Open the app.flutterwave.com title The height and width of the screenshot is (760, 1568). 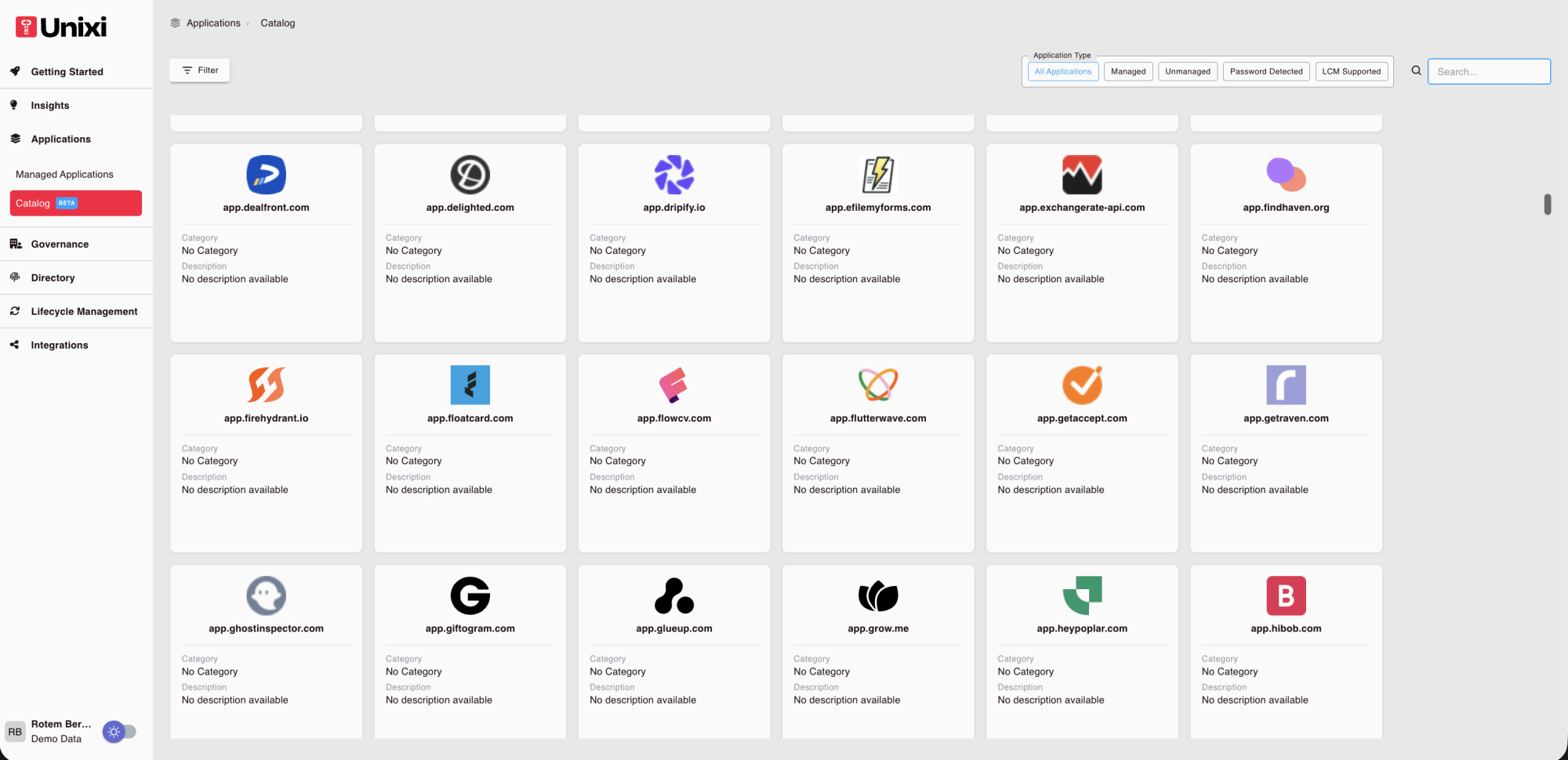[x=878, y=418]
